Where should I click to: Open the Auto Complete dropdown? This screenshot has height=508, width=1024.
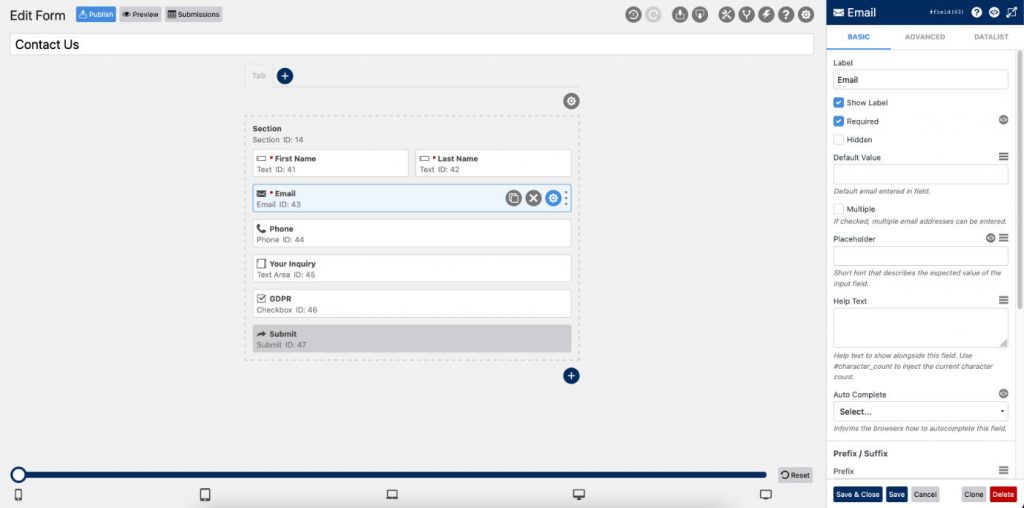[x=920, y=411]
